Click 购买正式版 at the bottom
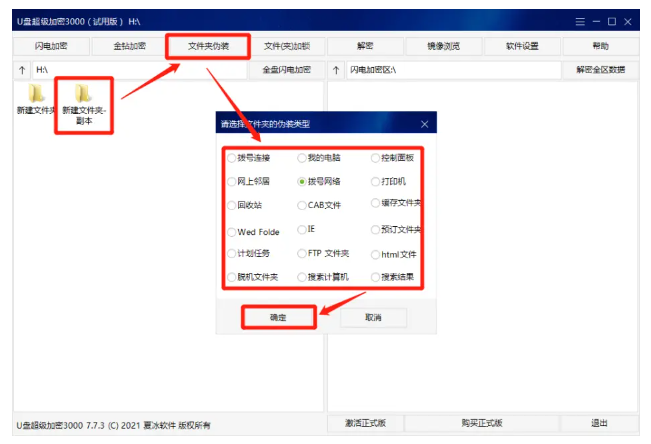 click(481, 424)
